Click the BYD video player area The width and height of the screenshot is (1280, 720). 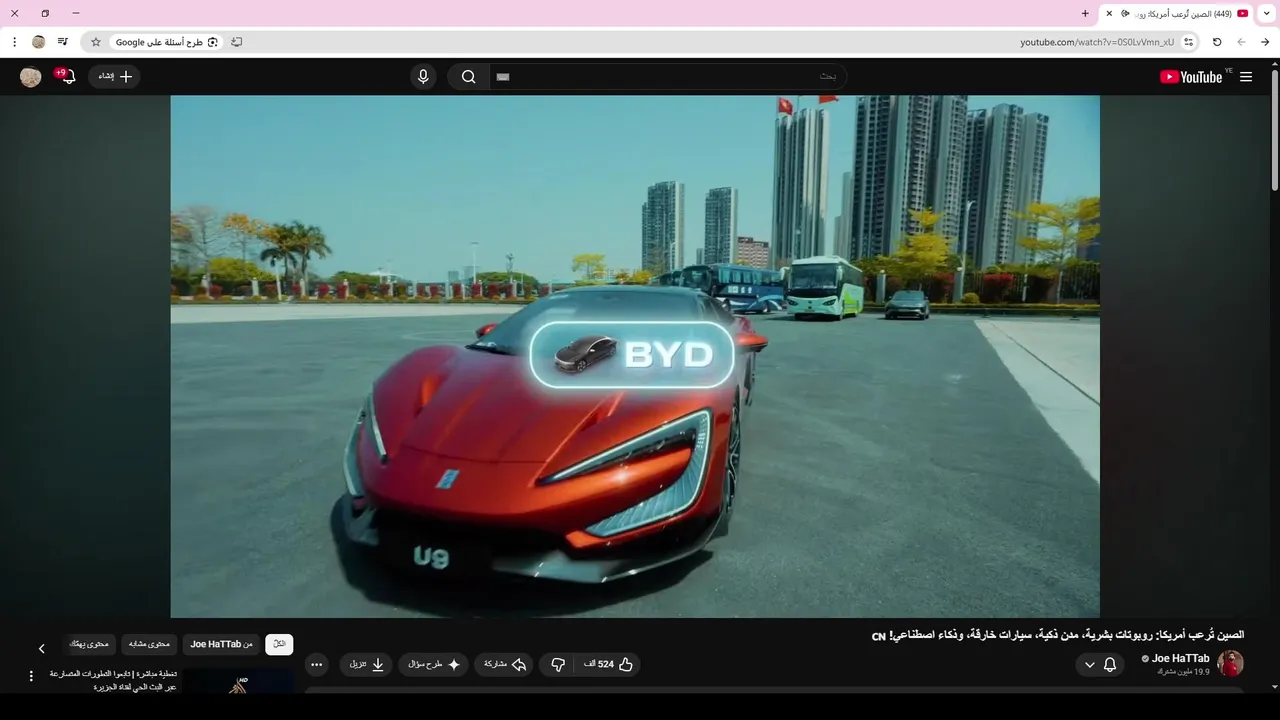tap(635, 356)
